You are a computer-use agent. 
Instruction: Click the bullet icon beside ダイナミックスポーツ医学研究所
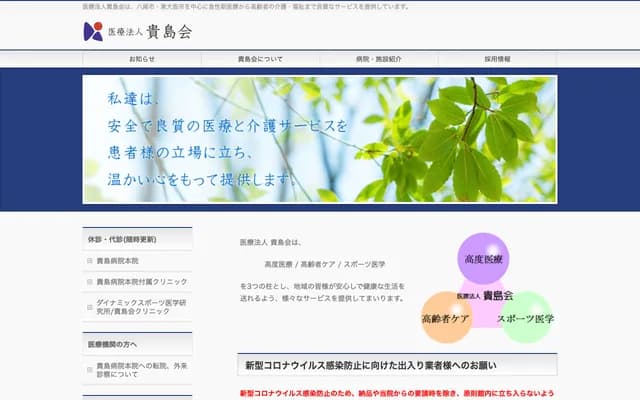click(90, 307)
